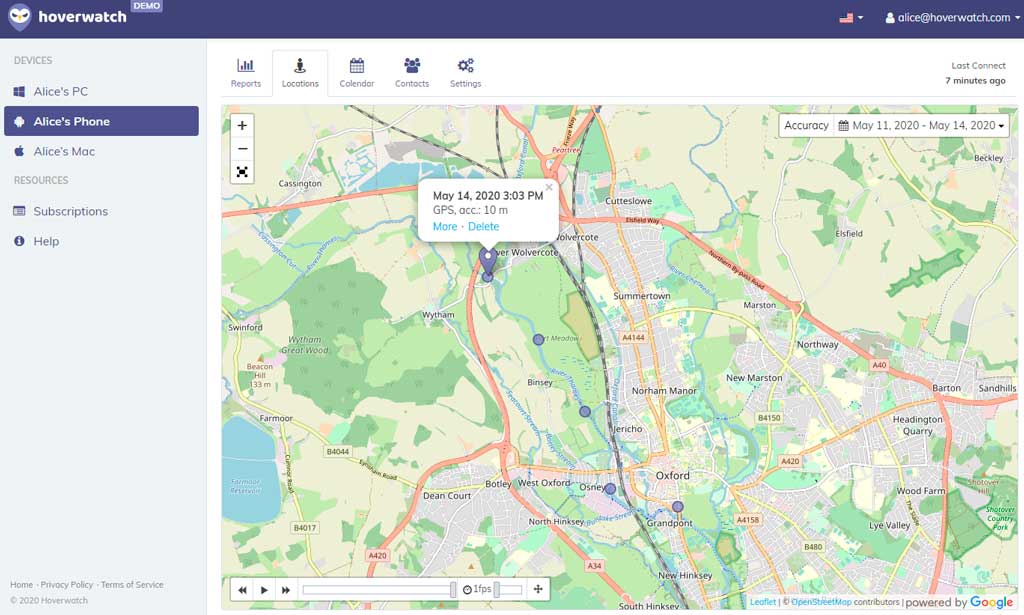Click the hoverwatch owl logo
Image resolution: width=1024 pixels, height=615 pixels.
coord(20,18)
